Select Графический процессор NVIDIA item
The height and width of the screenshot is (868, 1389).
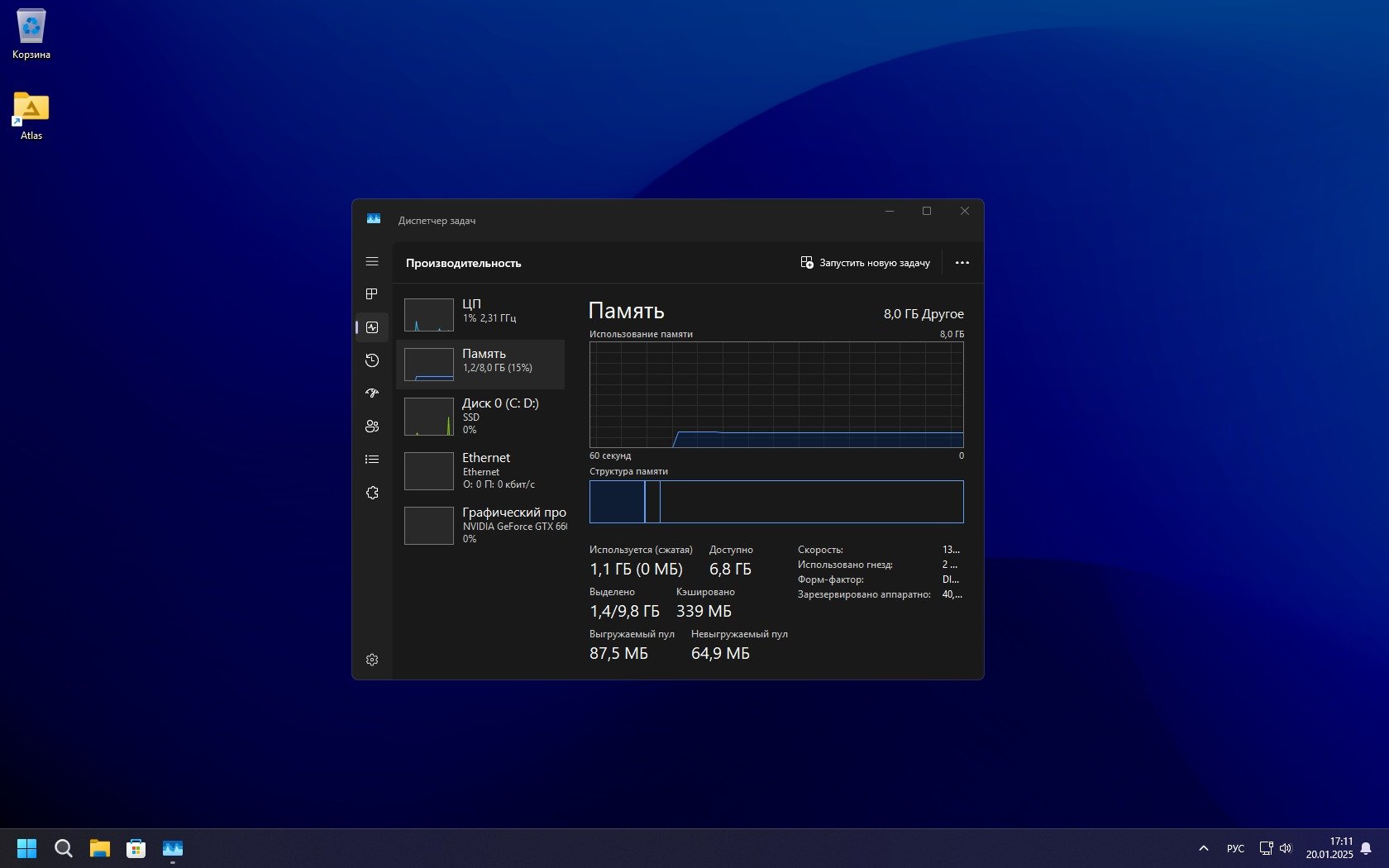pyautogui.click(x=480, y=525)
